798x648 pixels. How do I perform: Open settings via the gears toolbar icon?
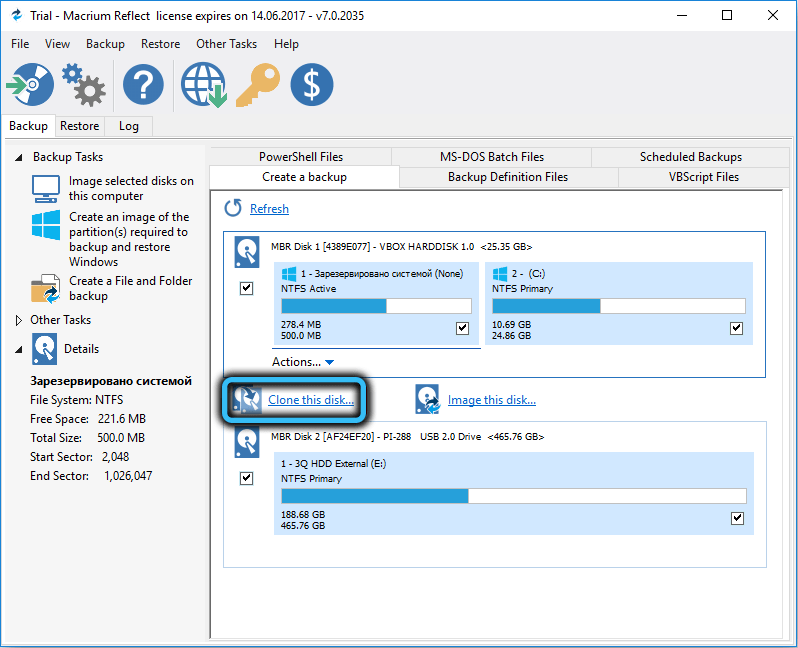pyautogui.click(x=84, y=84)
